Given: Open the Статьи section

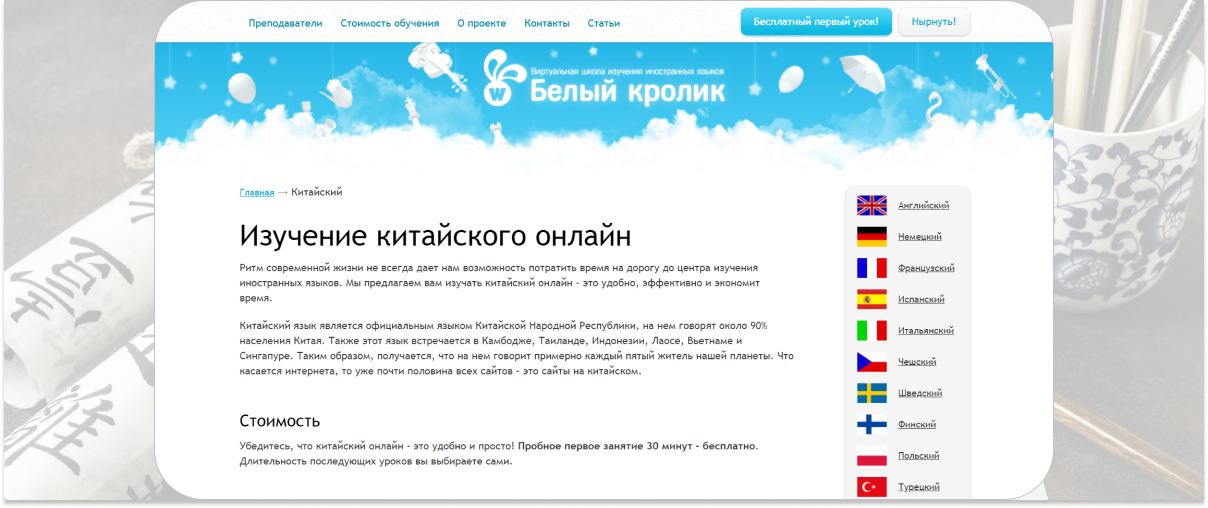Looking at the screenshot, I should [603, 23].
